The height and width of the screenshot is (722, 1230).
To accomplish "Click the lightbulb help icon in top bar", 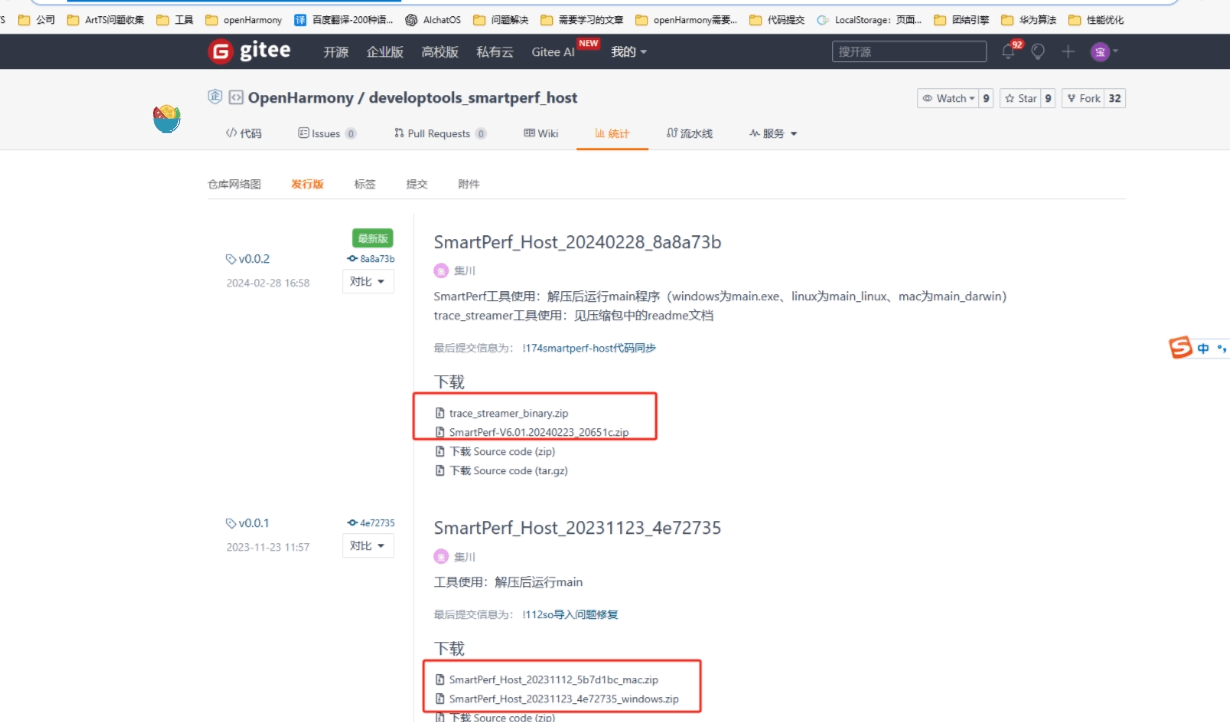I will 1039,51.
